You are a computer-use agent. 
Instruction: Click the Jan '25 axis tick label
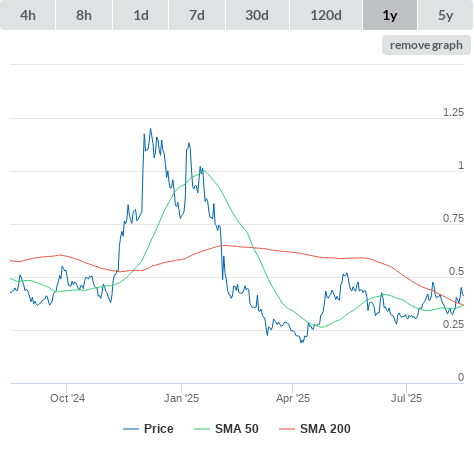181,398
